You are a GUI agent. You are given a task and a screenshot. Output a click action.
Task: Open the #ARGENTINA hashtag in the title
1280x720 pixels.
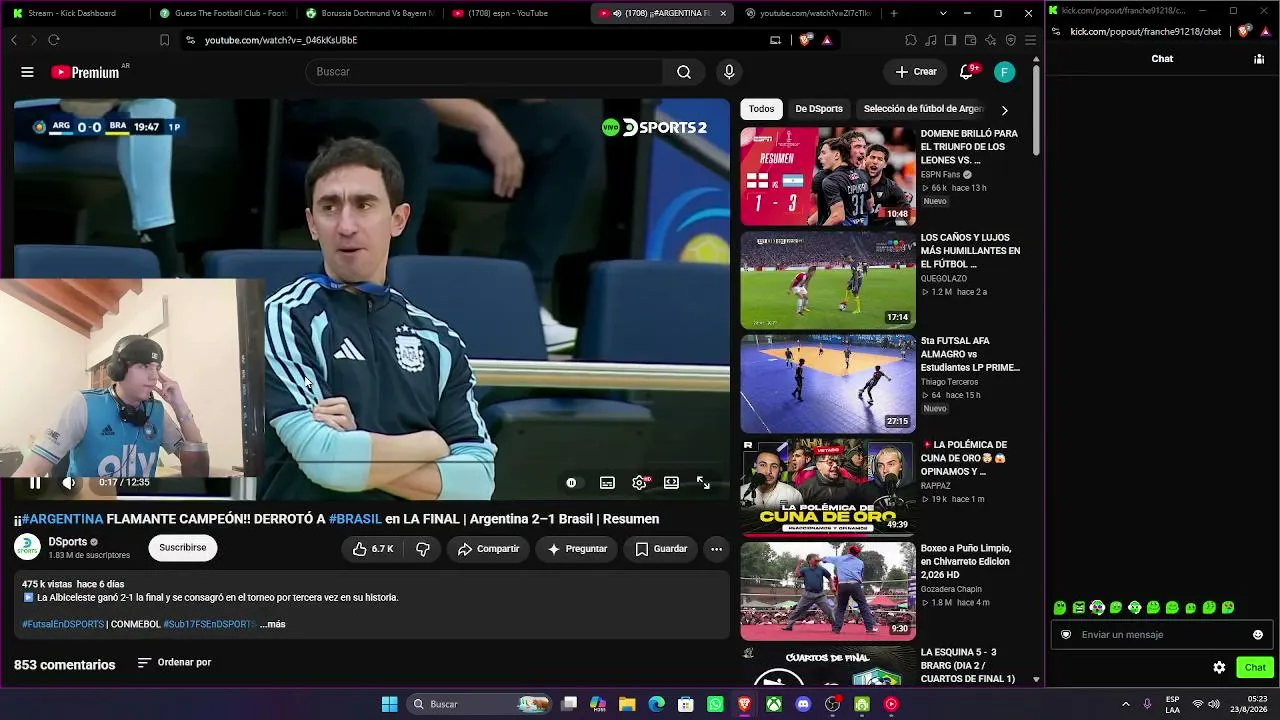pos(63,519)
